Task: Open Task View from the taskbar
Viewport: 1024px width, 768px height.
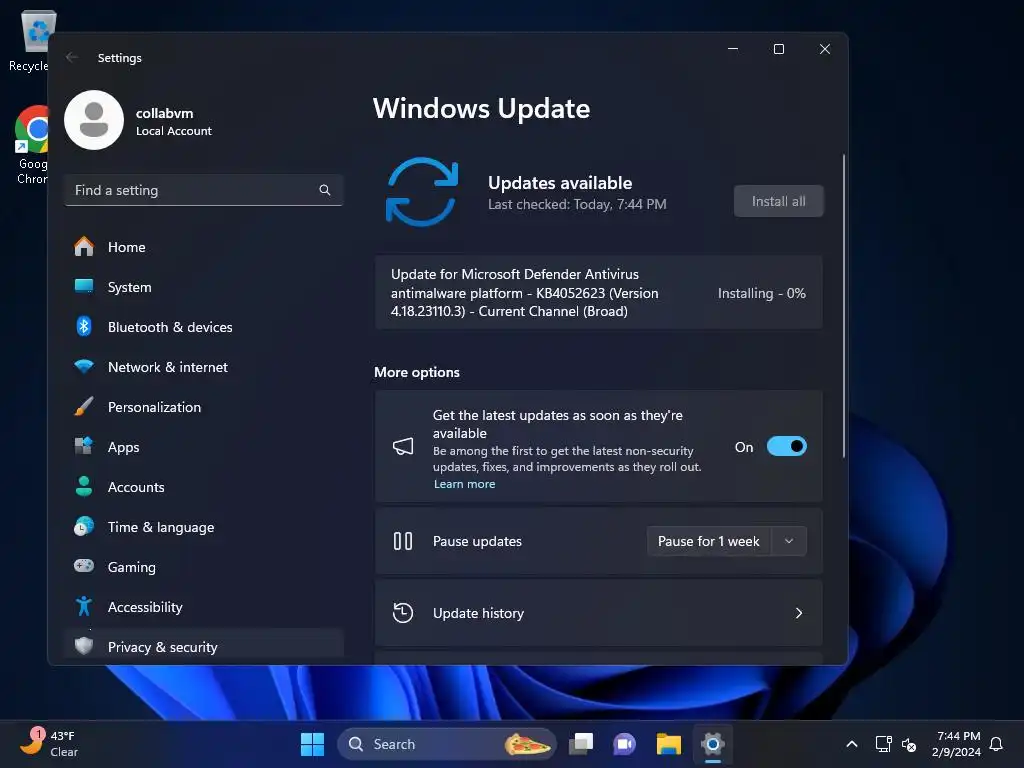Action: point(581,744)
